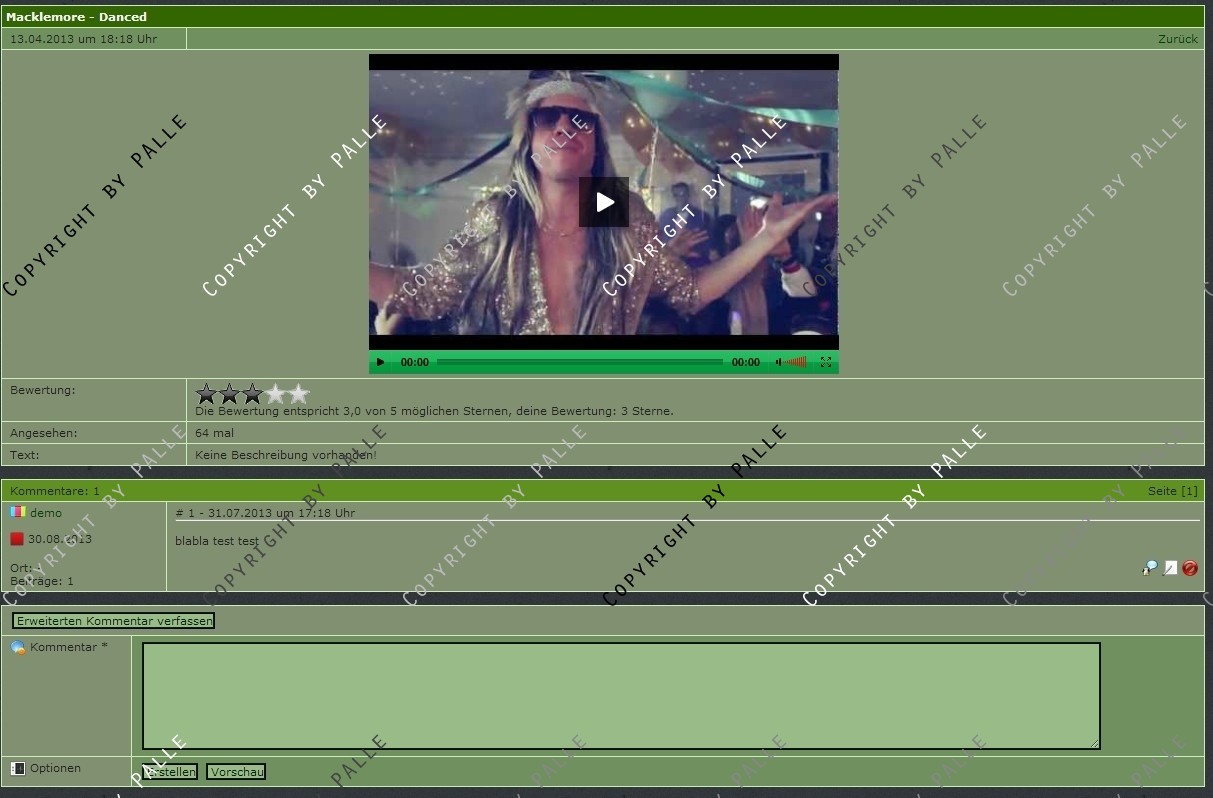Image resolution: width=1213 pixels, height=798 pixels.
Task: Select the fifth rating star
Action: (299, 394)
